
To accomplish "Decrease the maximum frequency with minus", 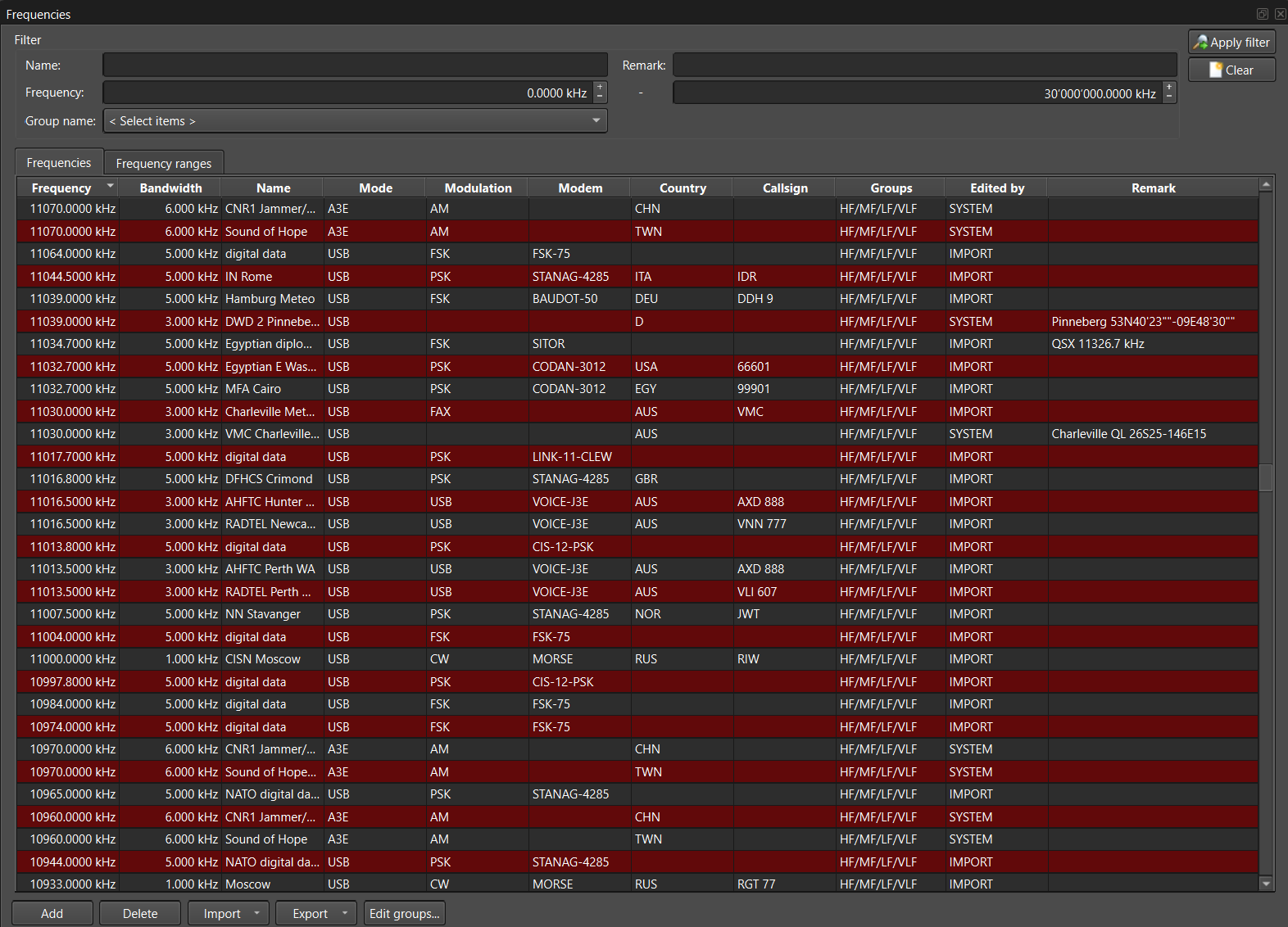I will [1169, 97].
